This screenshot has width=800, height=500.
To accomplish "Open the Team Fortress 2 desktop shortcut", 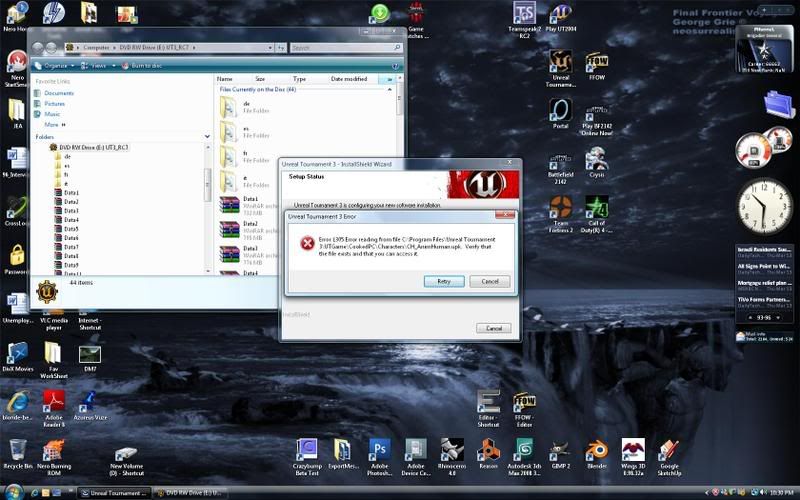I will tap(560, 215).
